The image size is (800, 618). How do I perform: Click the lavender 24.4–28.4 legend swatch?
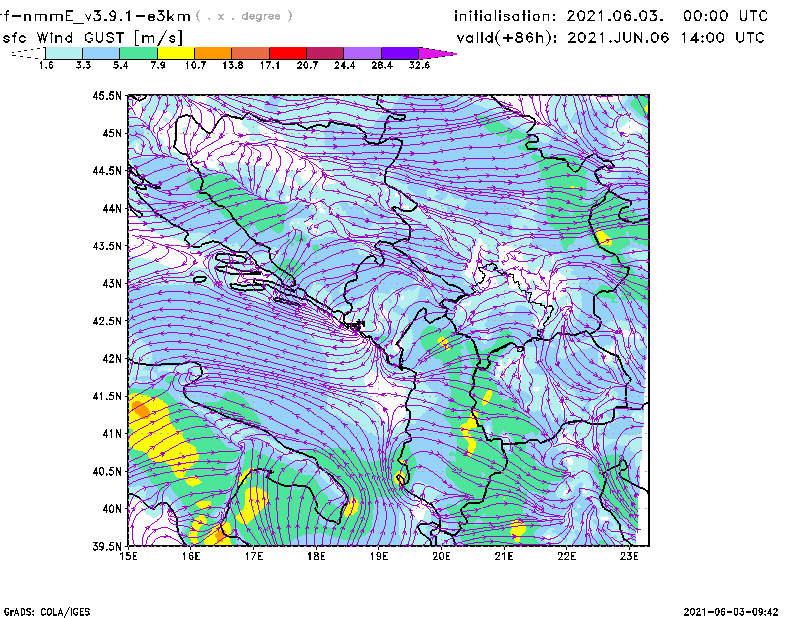[362, 53]
